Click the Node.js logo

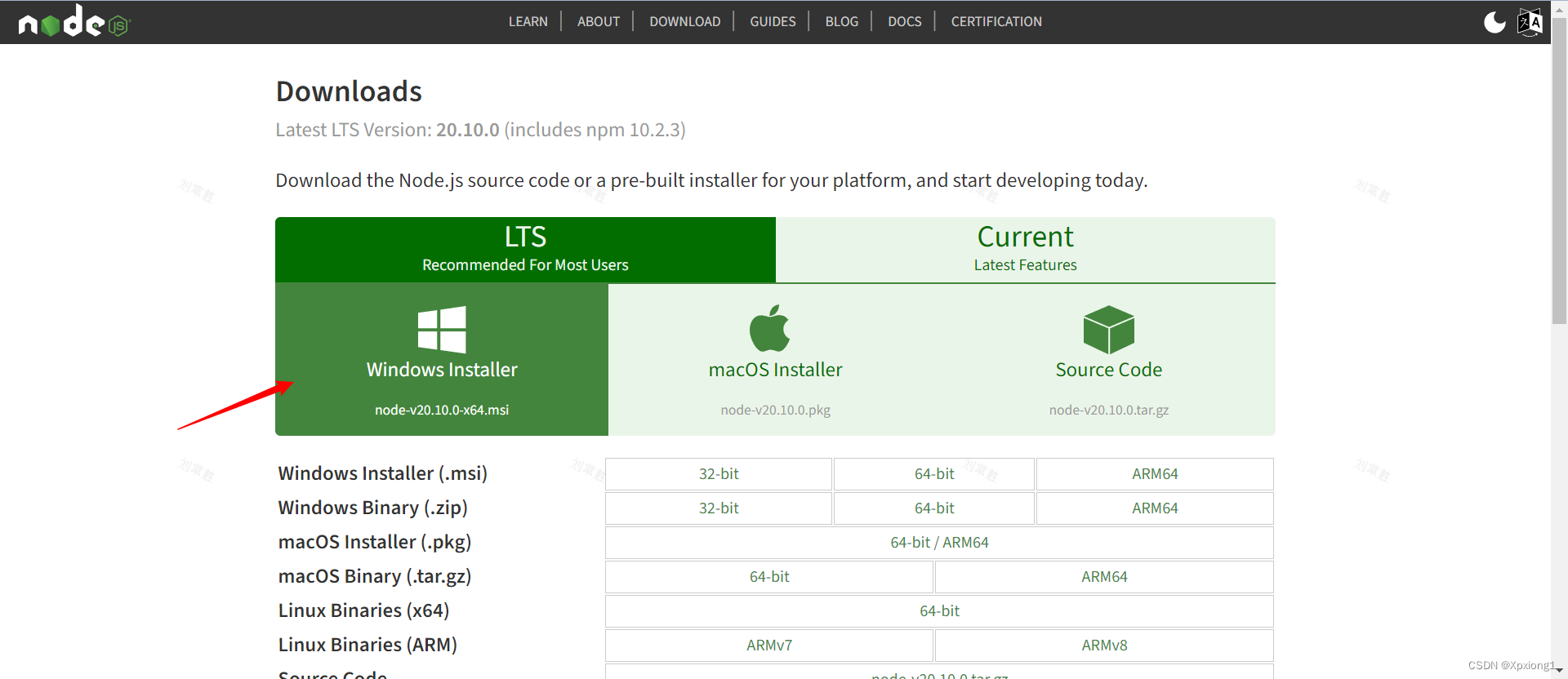[74, 21]
